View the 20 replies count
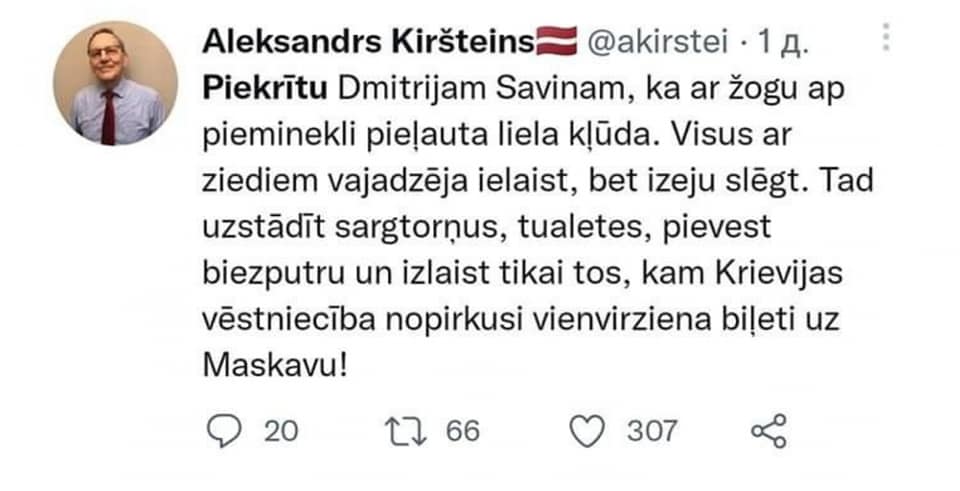This screenshot has height=491, width=960. click(282, 431)
